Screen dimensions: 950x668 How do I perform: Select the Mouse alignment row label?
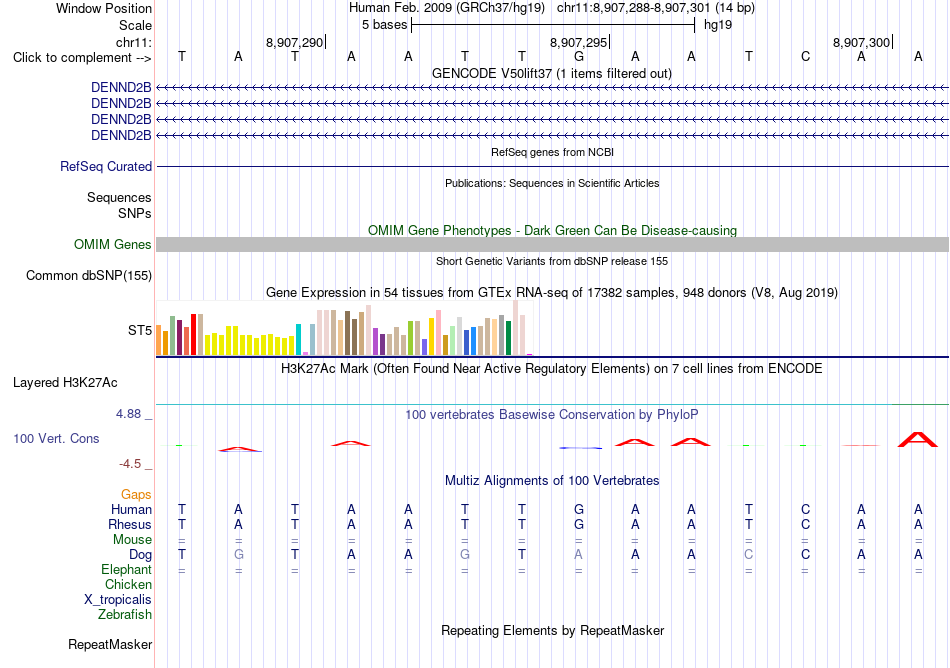(x=132, y=540)
